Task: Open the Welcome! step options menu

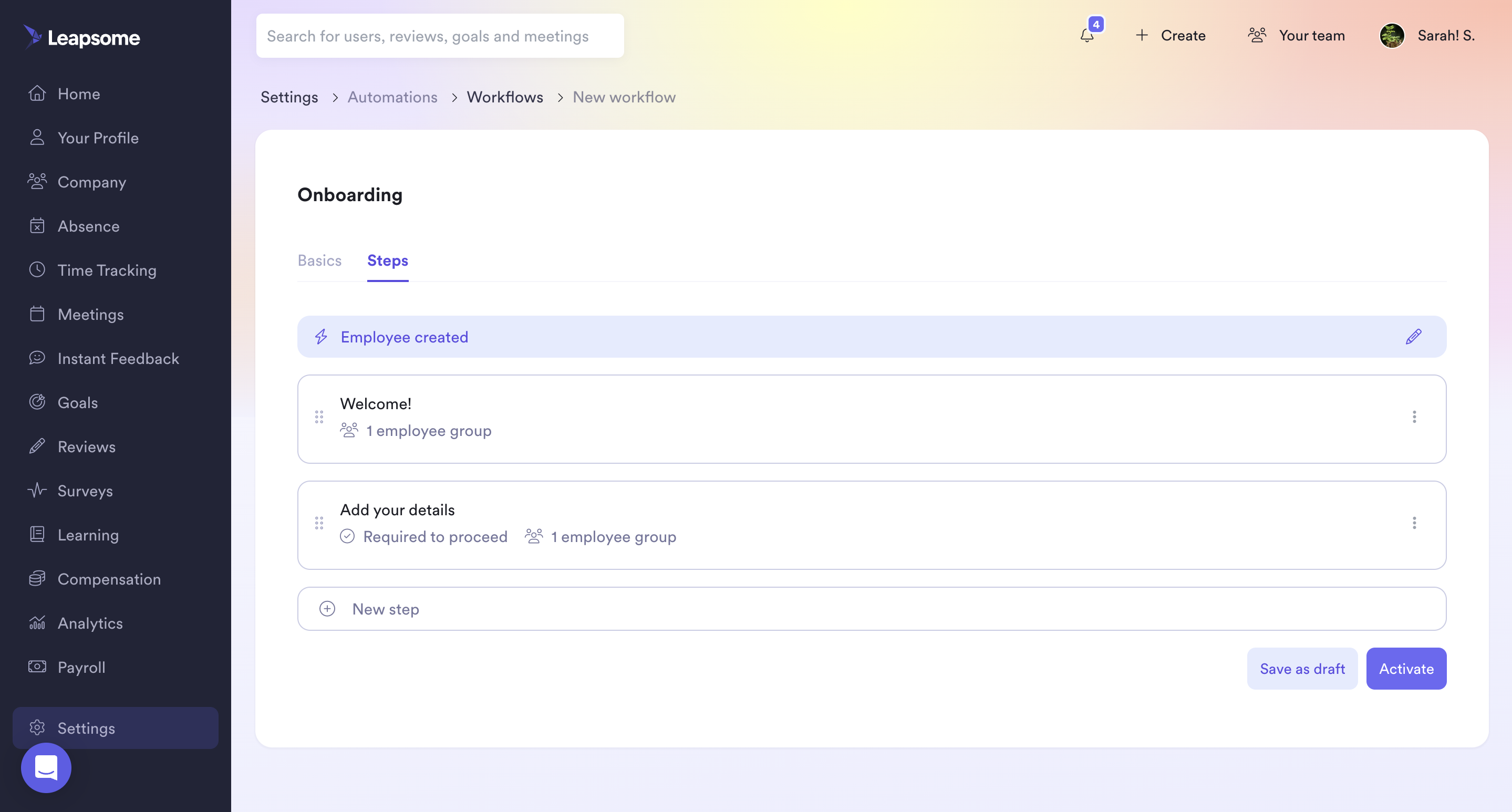Action: click(1415, 417)
